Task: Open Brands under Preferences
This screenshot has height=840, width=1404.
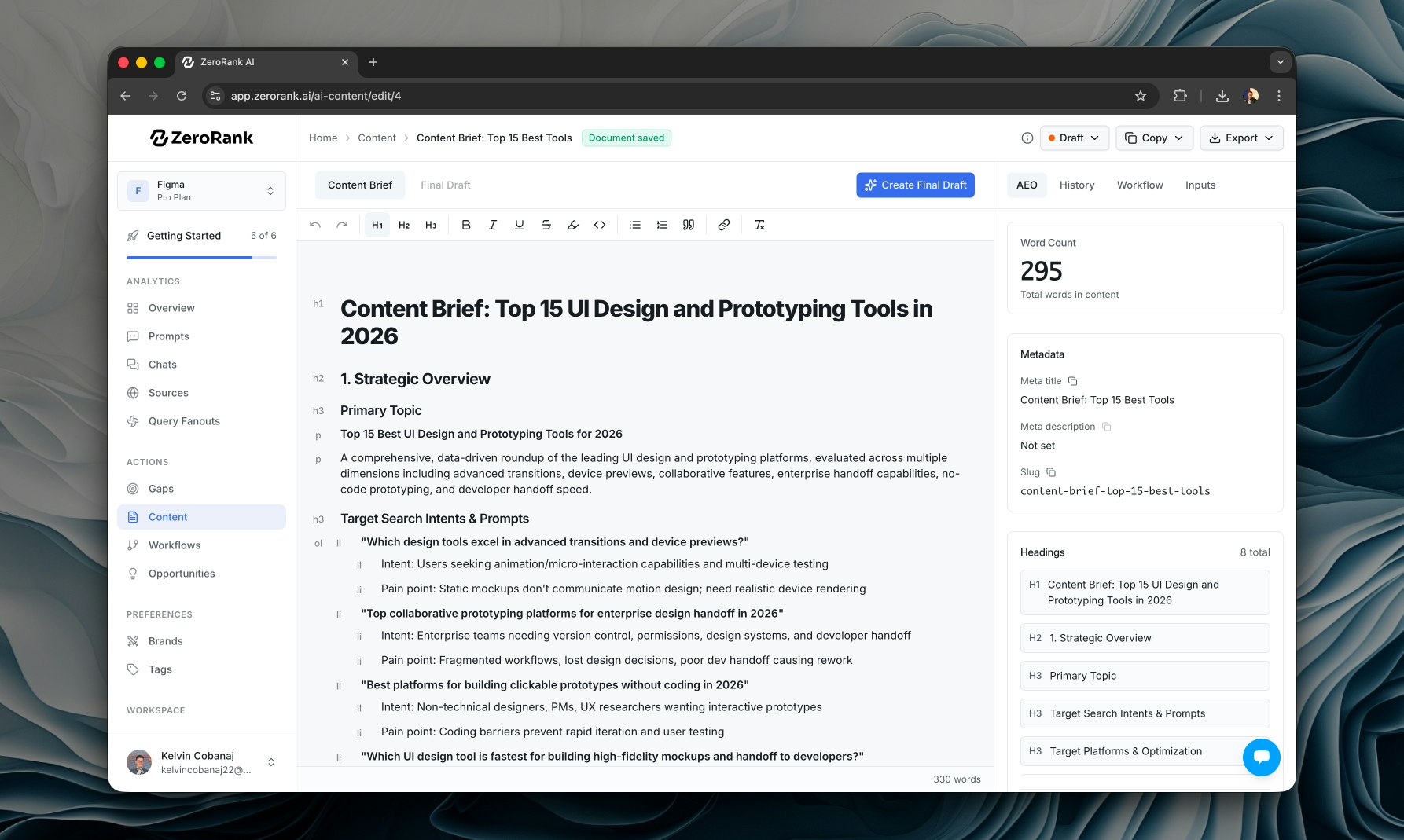Action: coord(201,641)
